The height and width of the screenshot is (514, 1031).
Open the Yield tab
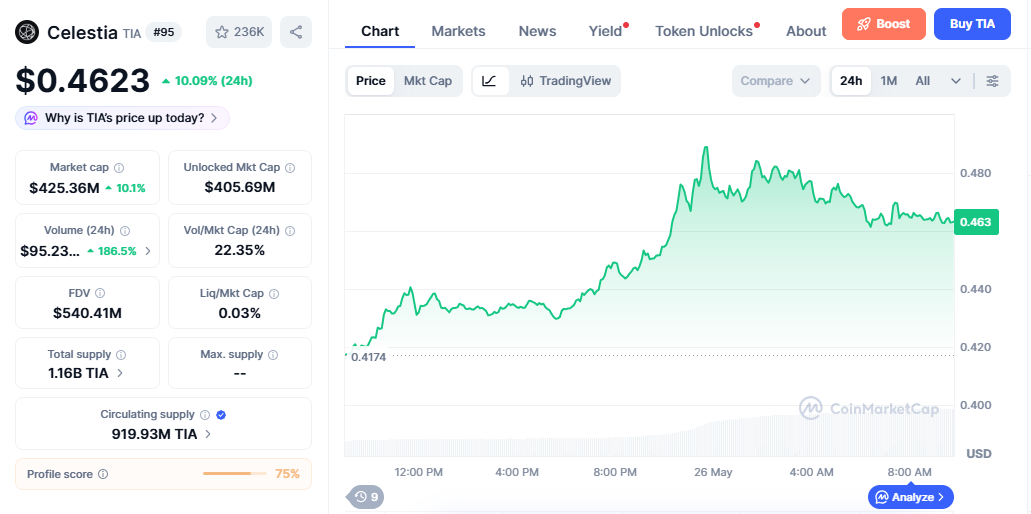tap(606, 31)
